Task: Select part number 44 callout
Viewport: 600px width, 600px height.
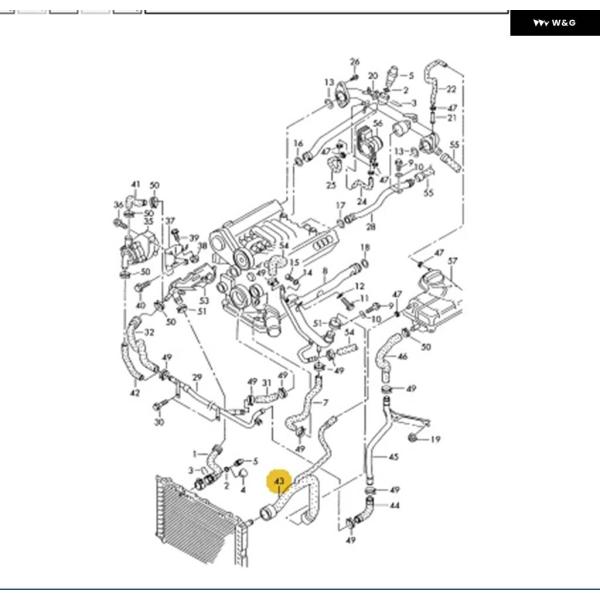Action: (394, 505)
